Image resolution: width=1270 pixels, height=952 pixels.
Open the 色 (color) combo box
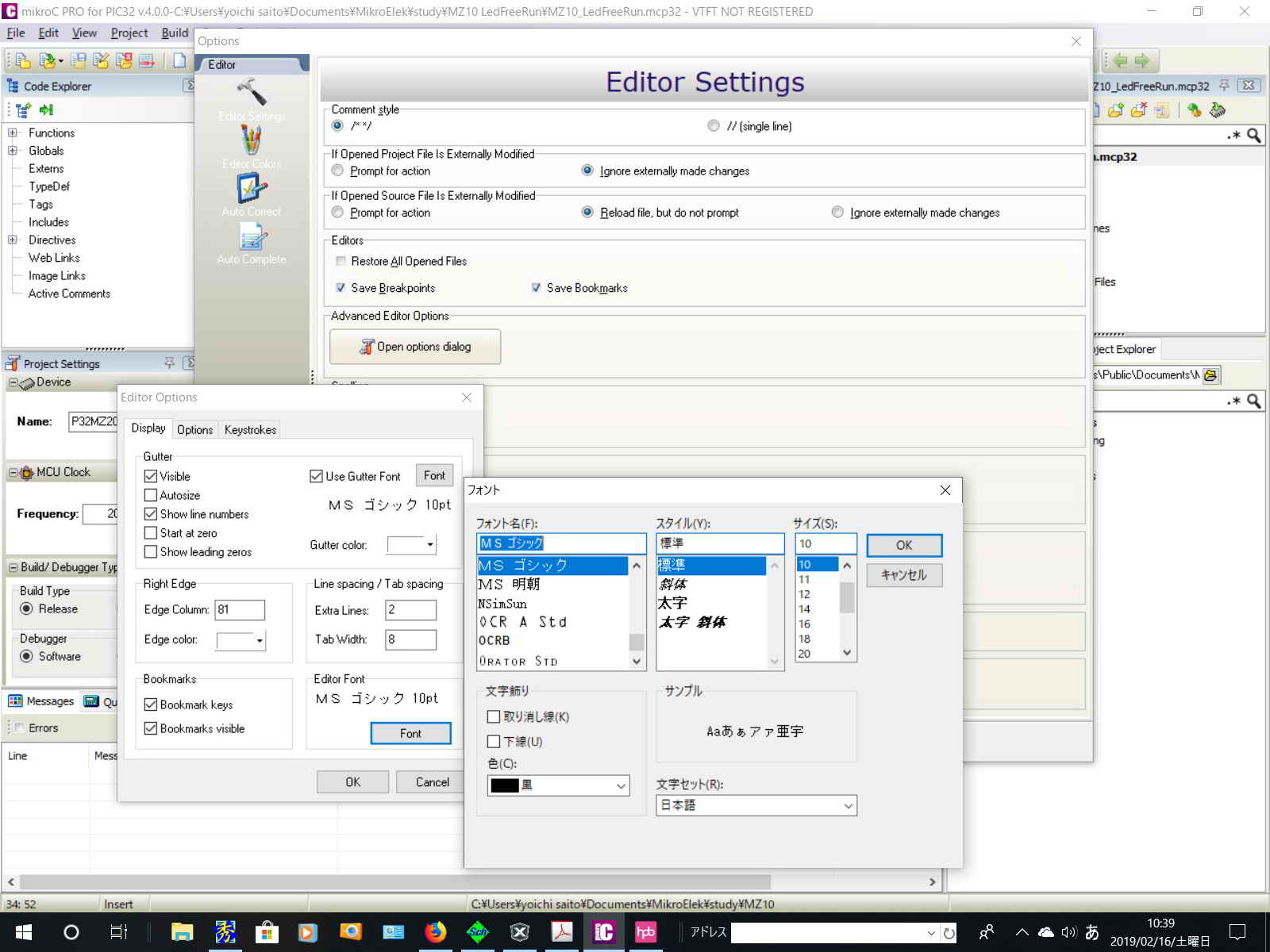point(559,785)
